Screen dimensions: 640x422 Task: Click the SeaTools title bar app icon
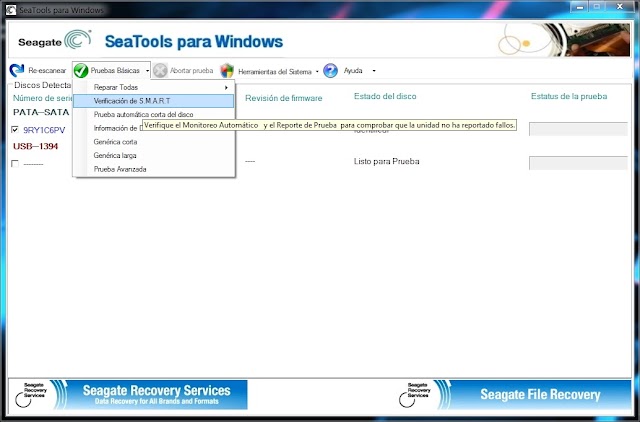click(11, 10)
